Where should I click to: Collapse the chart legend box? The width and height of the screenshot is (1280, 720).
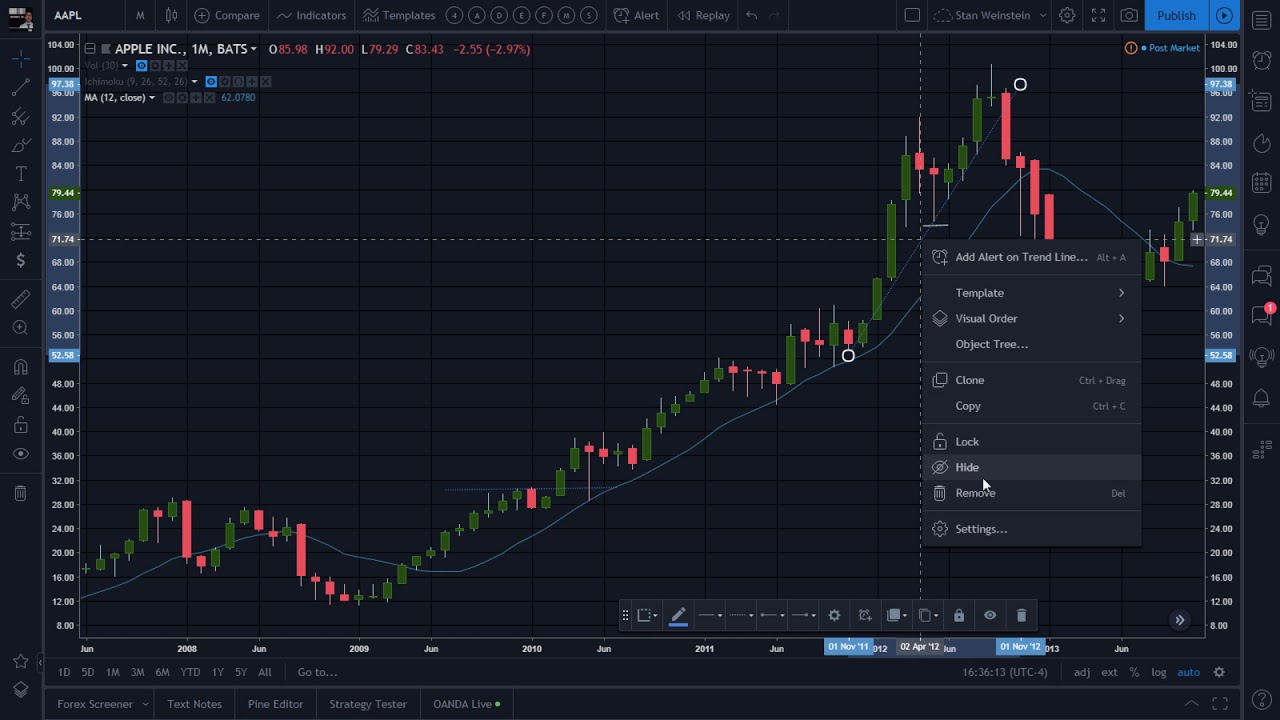pyautogui.click(x=89, y=49)
